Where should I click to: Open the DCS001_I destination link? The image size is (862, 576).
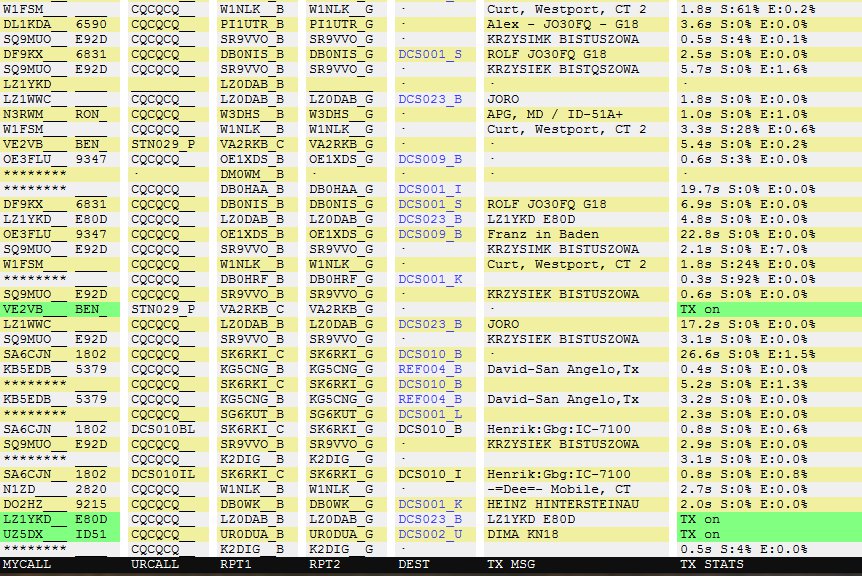coord(430,189)
